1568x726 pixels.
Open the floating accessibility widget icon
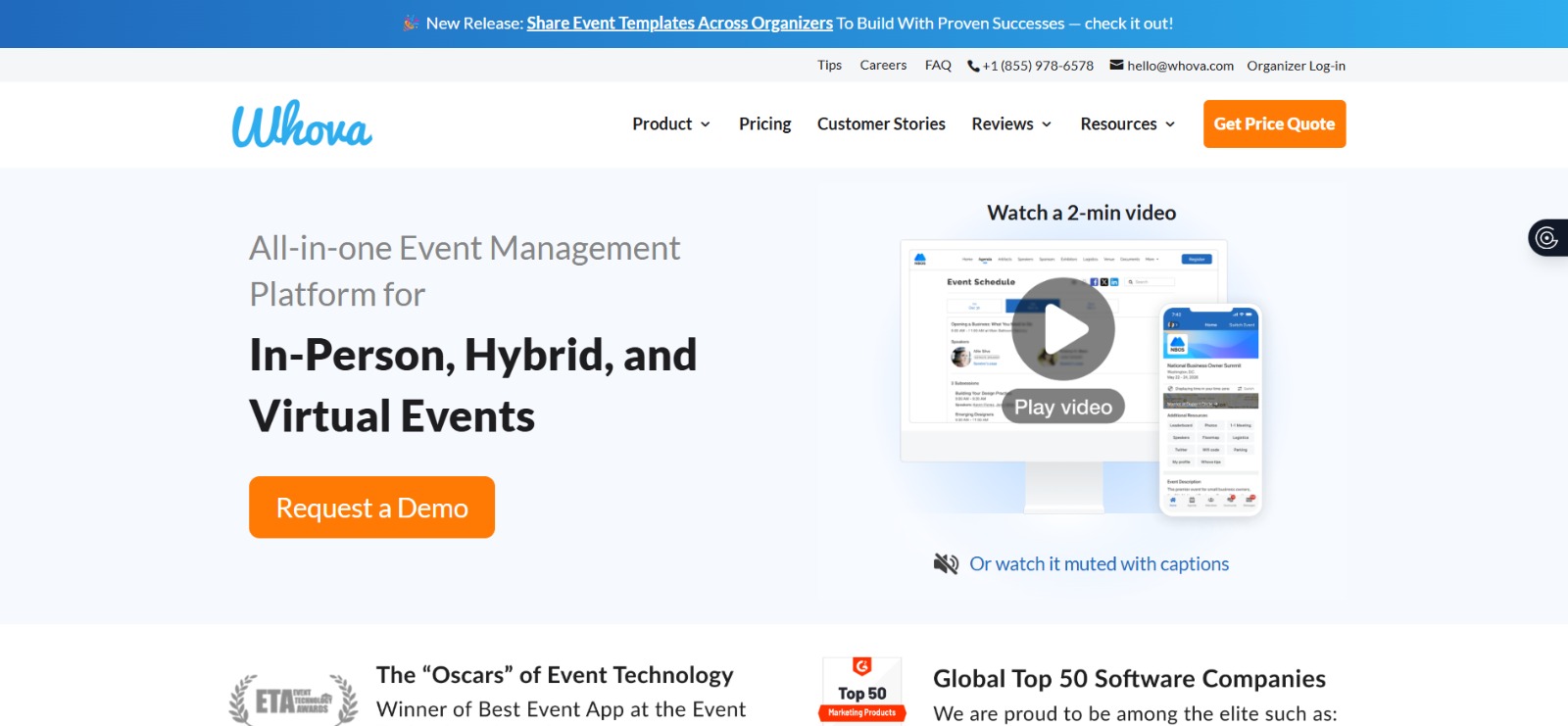pos(1546,238)
